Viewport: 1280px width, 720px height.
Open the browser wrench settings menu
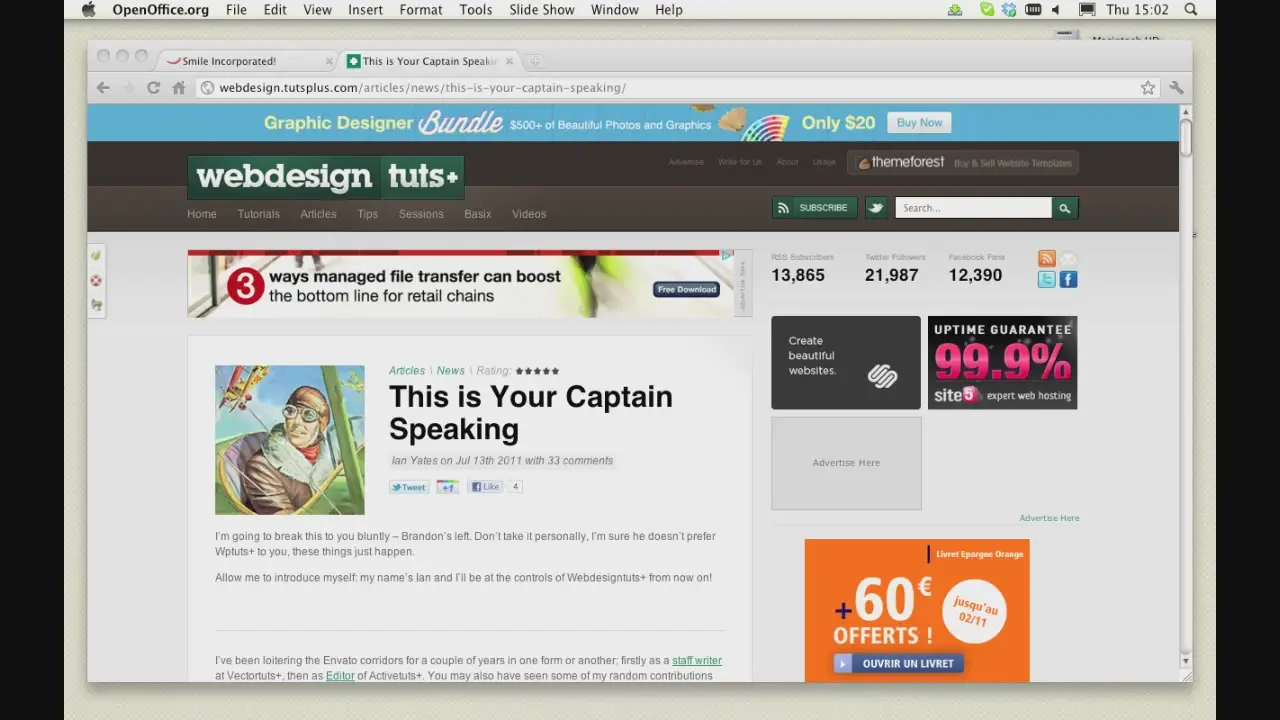[x=1176, y=88]
